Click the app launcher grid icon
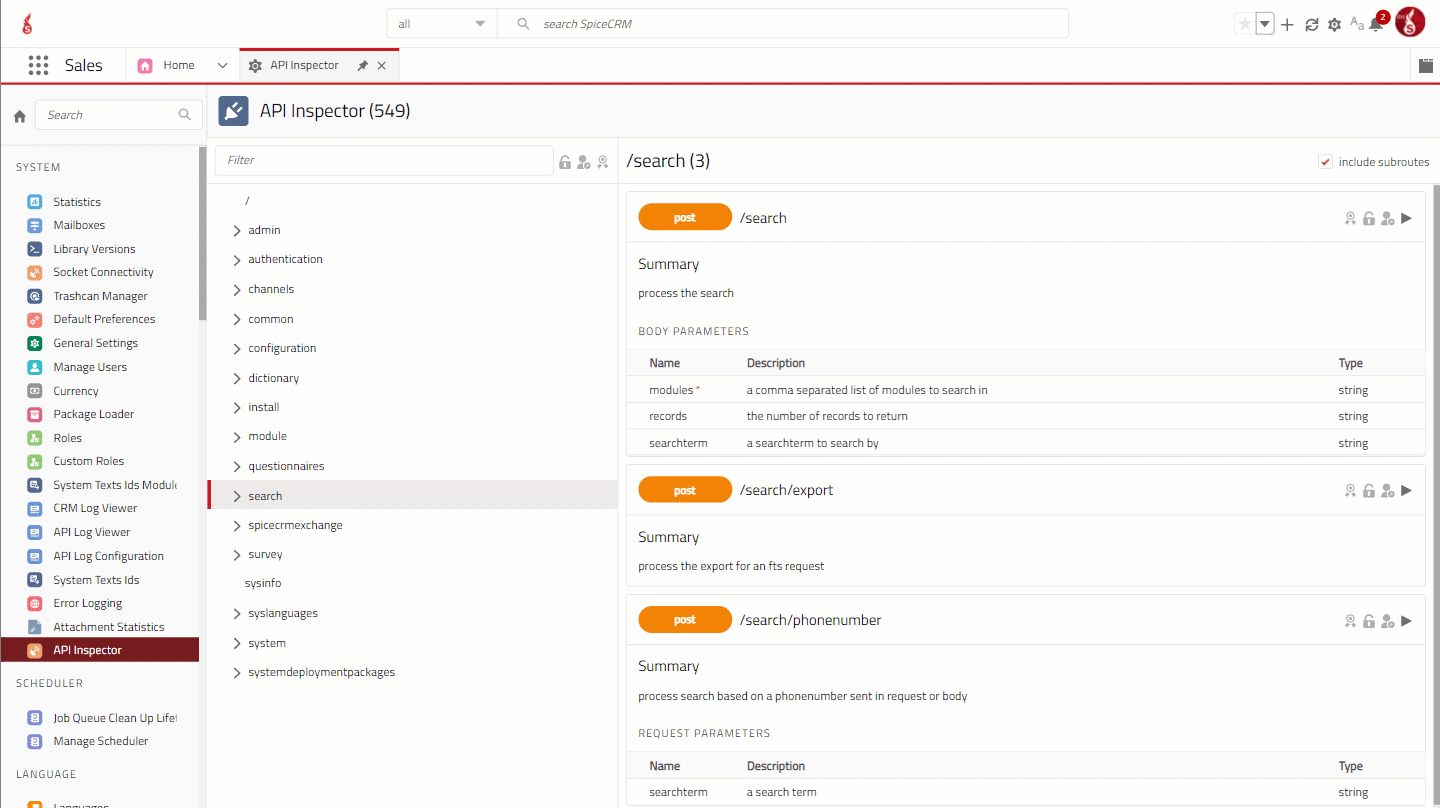This screenshot has height=808, width=1440. click(x=38, y=65)
